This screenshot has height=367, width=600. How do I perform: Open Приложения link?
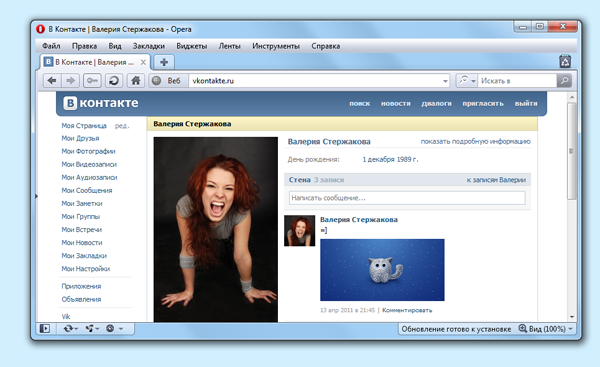point(81,286)
